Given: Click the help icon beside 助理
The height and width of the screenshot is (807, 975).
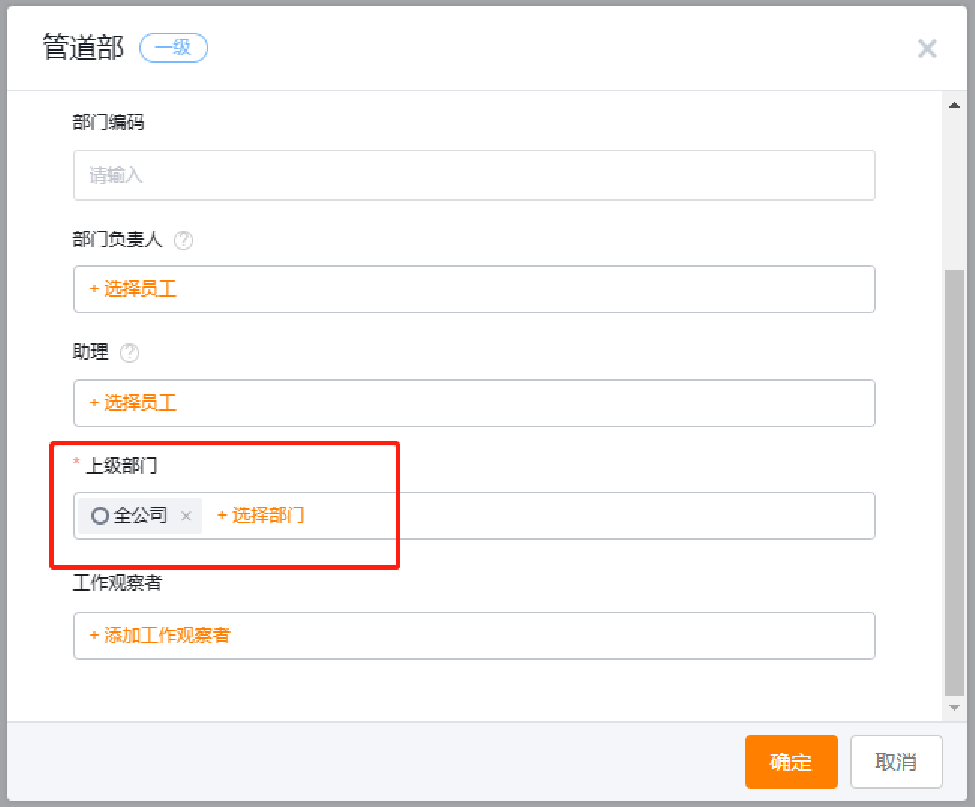Looking at the screenshot, I should [129, 353].
